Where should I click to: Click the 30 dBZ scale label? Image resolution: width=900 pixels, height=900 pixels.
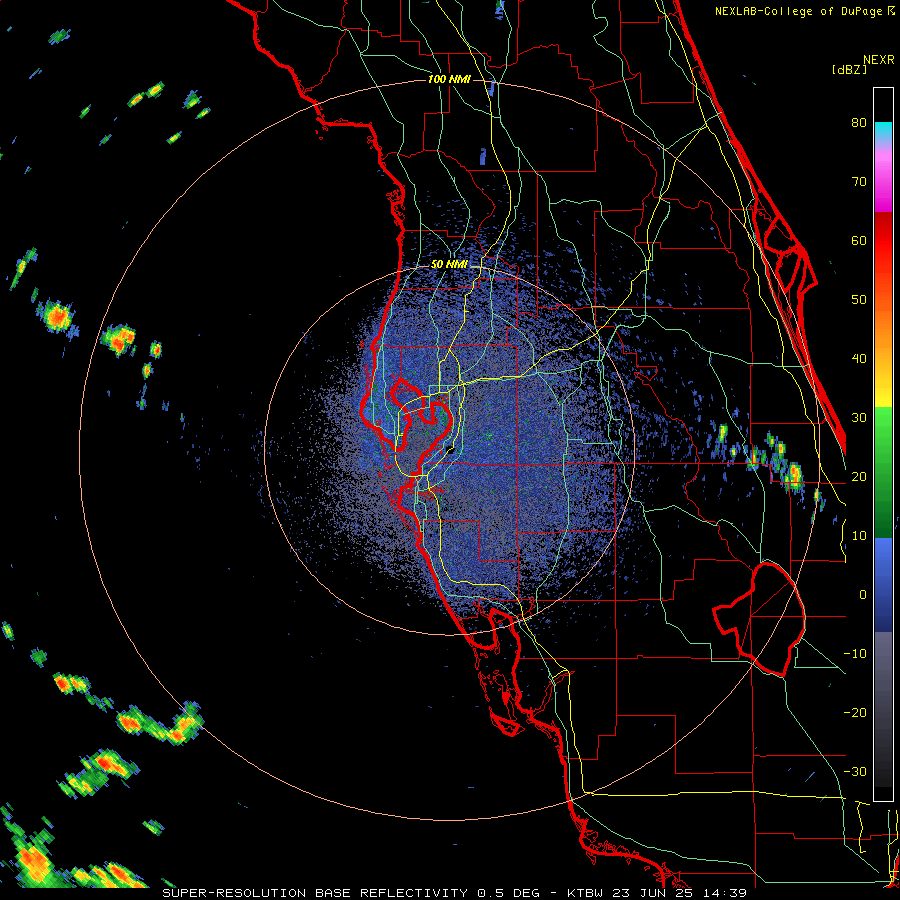859,418
